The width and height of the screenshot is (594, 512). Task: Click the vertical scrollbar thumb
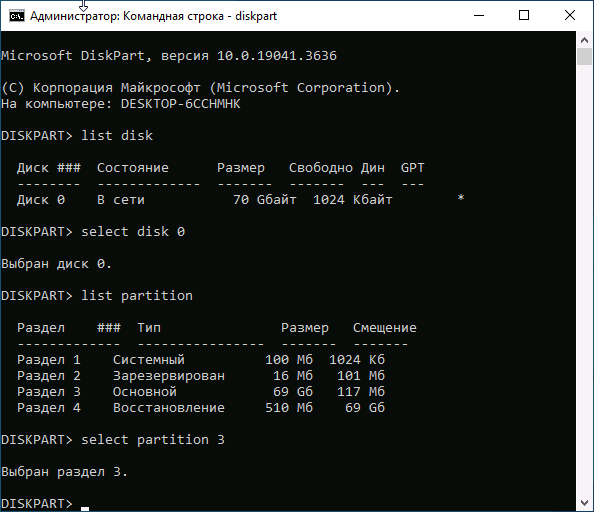tap(584, 56)
